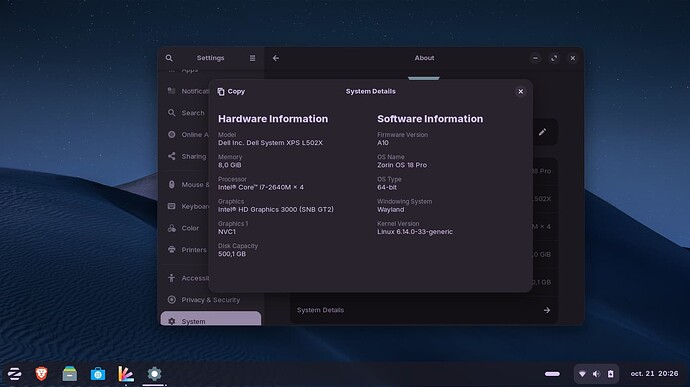Viewport: 690px width, 387px height.
Task: Click 'Linux 6.14.0-33-generic' kernel version
Action: pos(415,232)
